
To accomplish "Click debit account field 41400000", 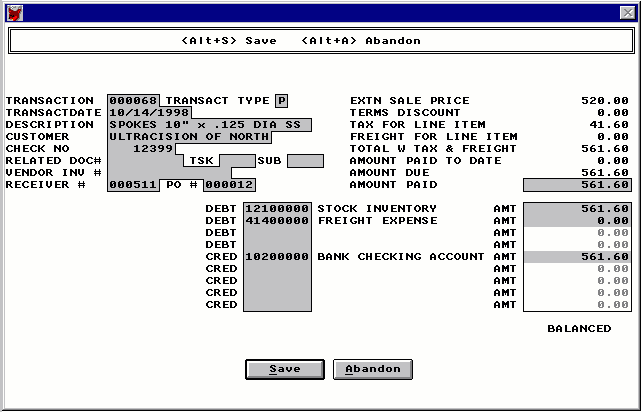I will (x=277, y=221).
